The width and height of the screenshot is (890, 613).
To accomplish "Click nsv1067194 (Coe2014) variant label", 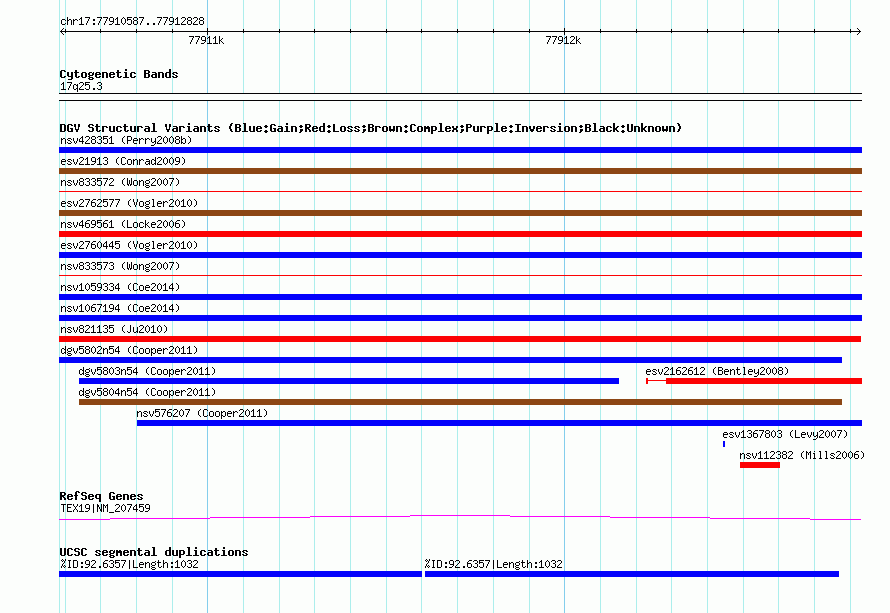I will [x=120, y=308].
